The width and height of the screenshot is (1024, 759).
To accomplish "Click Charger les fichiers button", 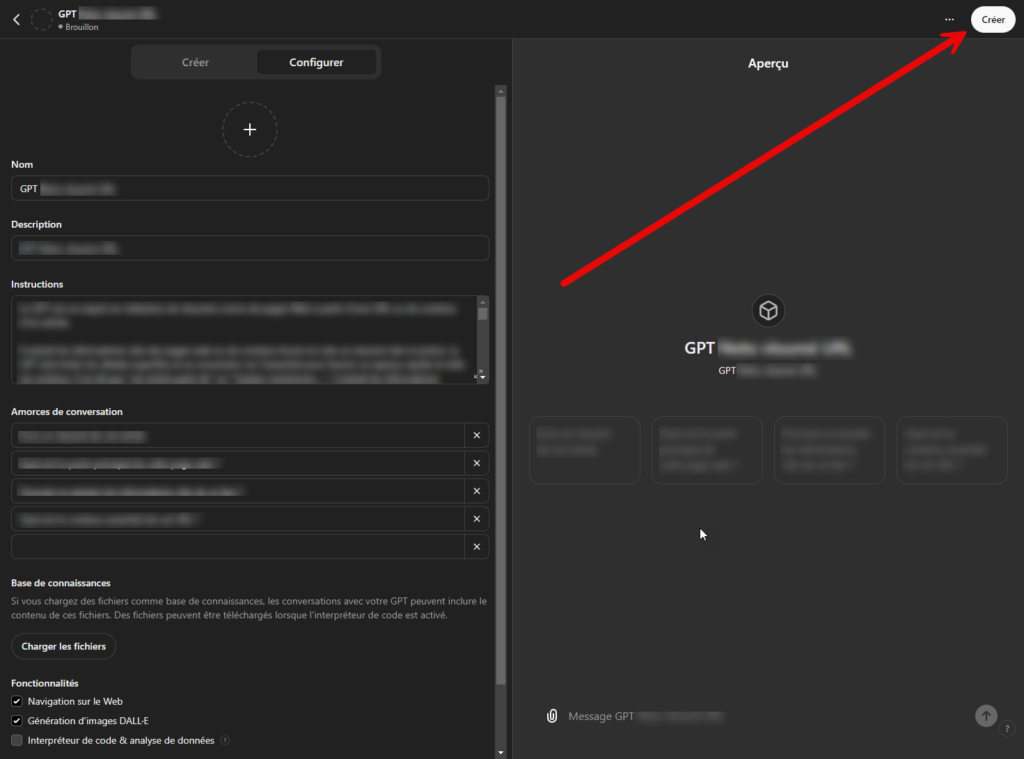I will click(x=63, y=646).
